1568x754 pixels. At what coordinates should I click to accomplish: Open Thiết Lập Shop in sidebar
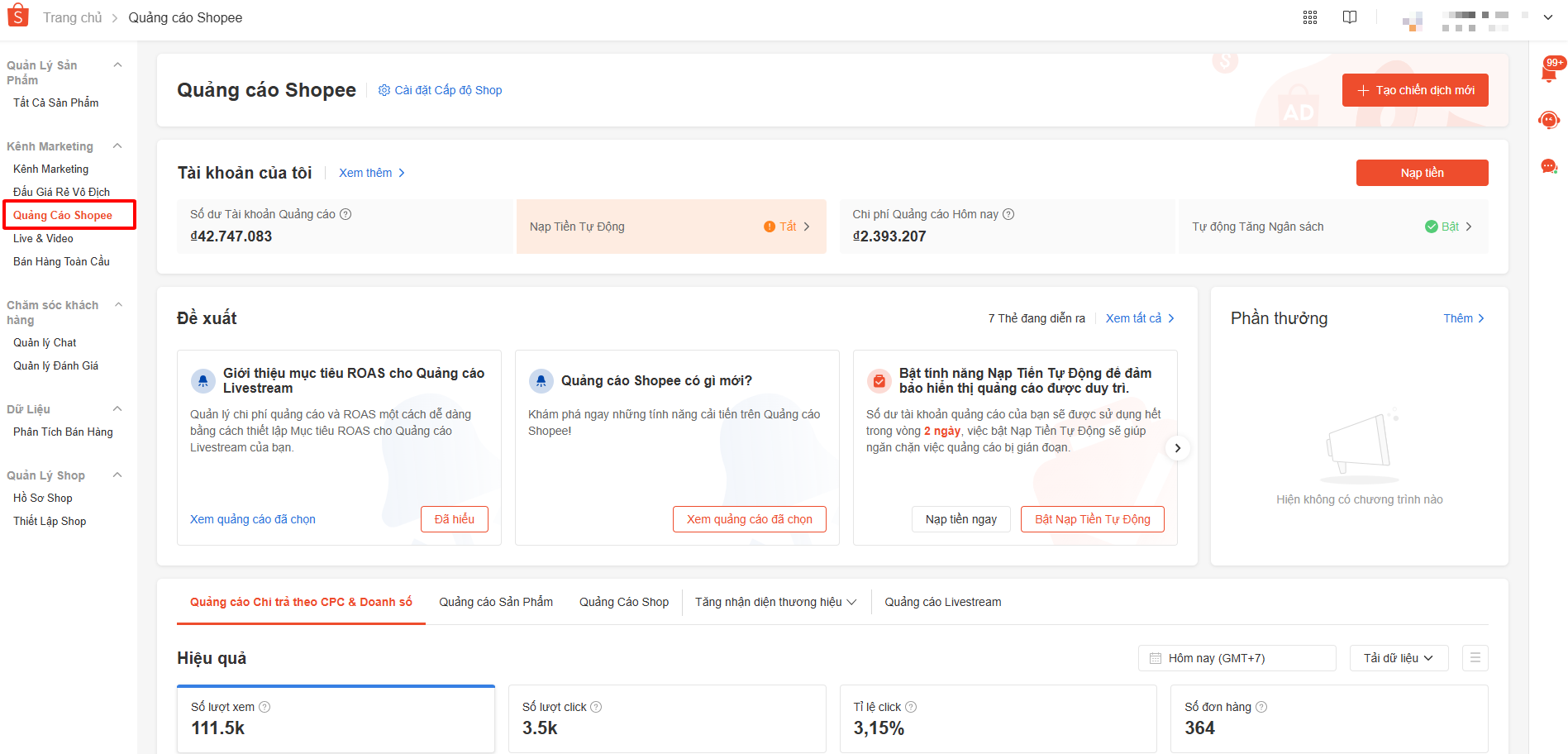point(50,521)
